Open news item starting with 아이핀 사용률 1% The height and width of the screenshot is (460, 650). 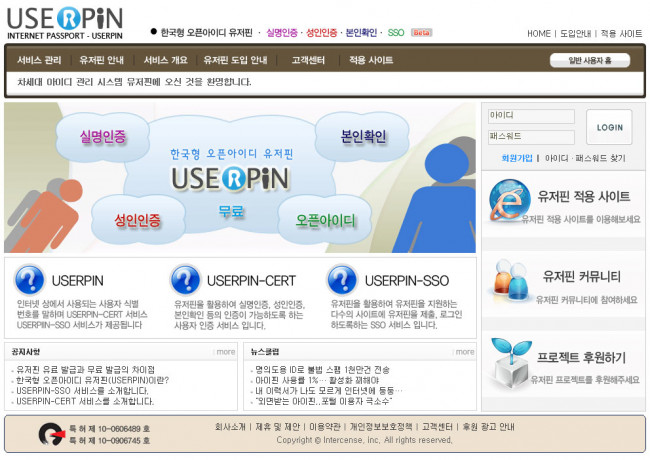pos(317,380)
